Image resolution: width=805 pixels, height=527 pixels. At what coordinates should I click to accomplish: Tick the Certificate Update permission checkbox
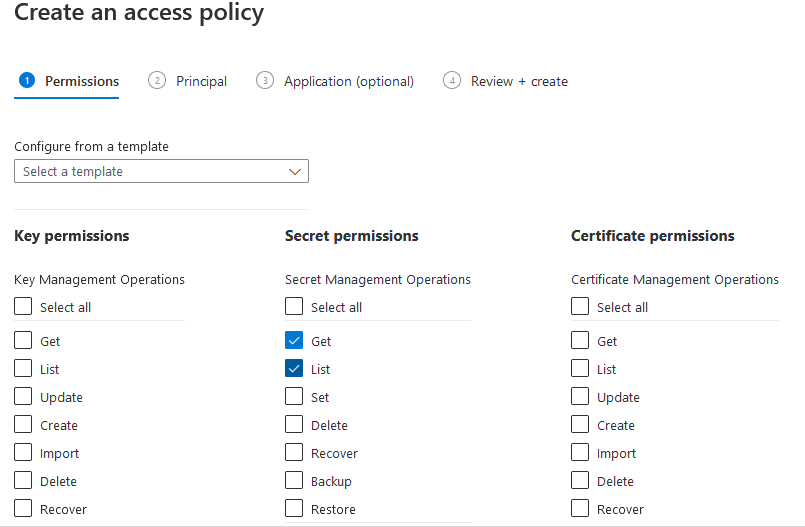[x=580, y=396]
